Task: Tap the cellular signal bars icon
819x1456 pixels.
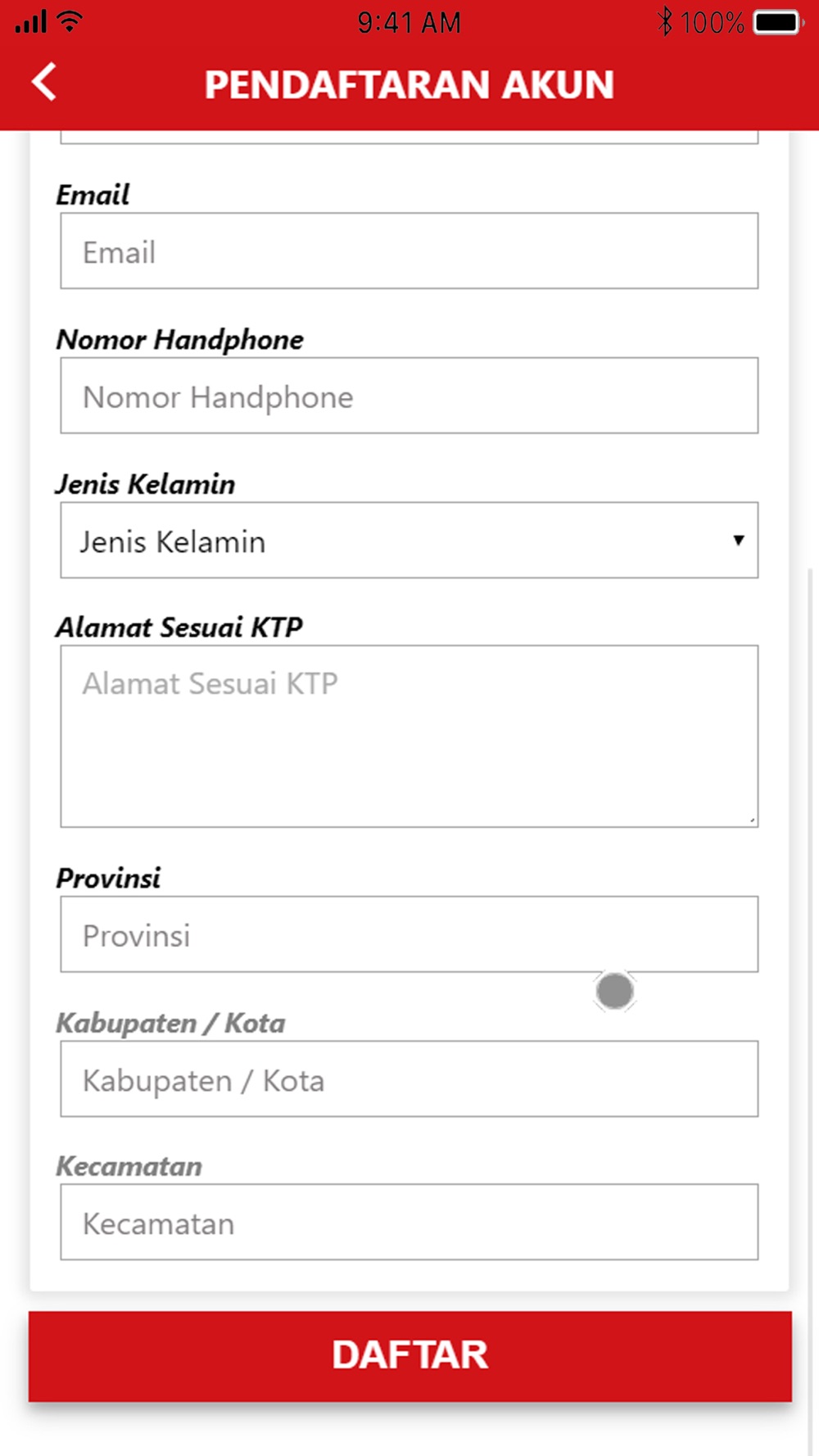Action: [x=31, y=22]
